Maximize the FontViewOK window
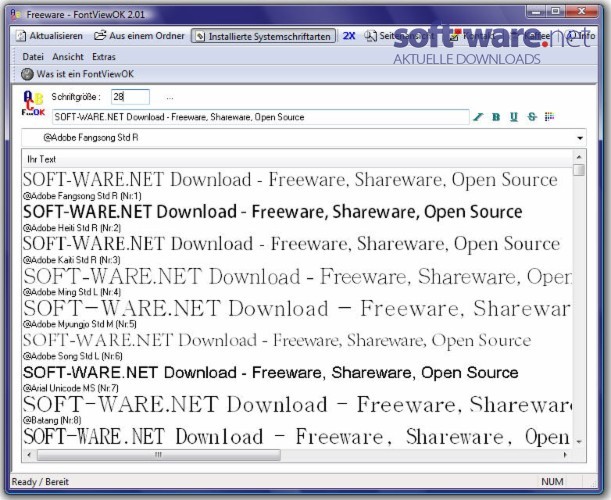The height and width of the screenshot is (500, 611). (555, 12)
